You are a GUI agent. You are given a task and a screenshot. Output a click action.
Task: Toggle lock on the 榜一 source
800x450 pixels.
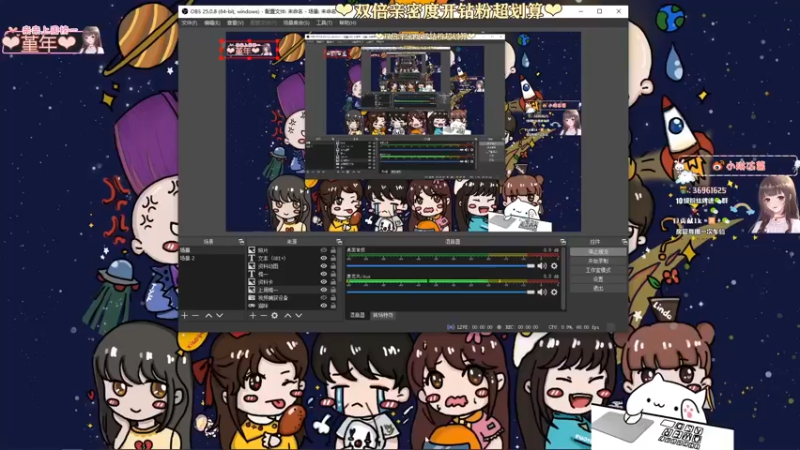pyautogui.click(x=333, y=274)
